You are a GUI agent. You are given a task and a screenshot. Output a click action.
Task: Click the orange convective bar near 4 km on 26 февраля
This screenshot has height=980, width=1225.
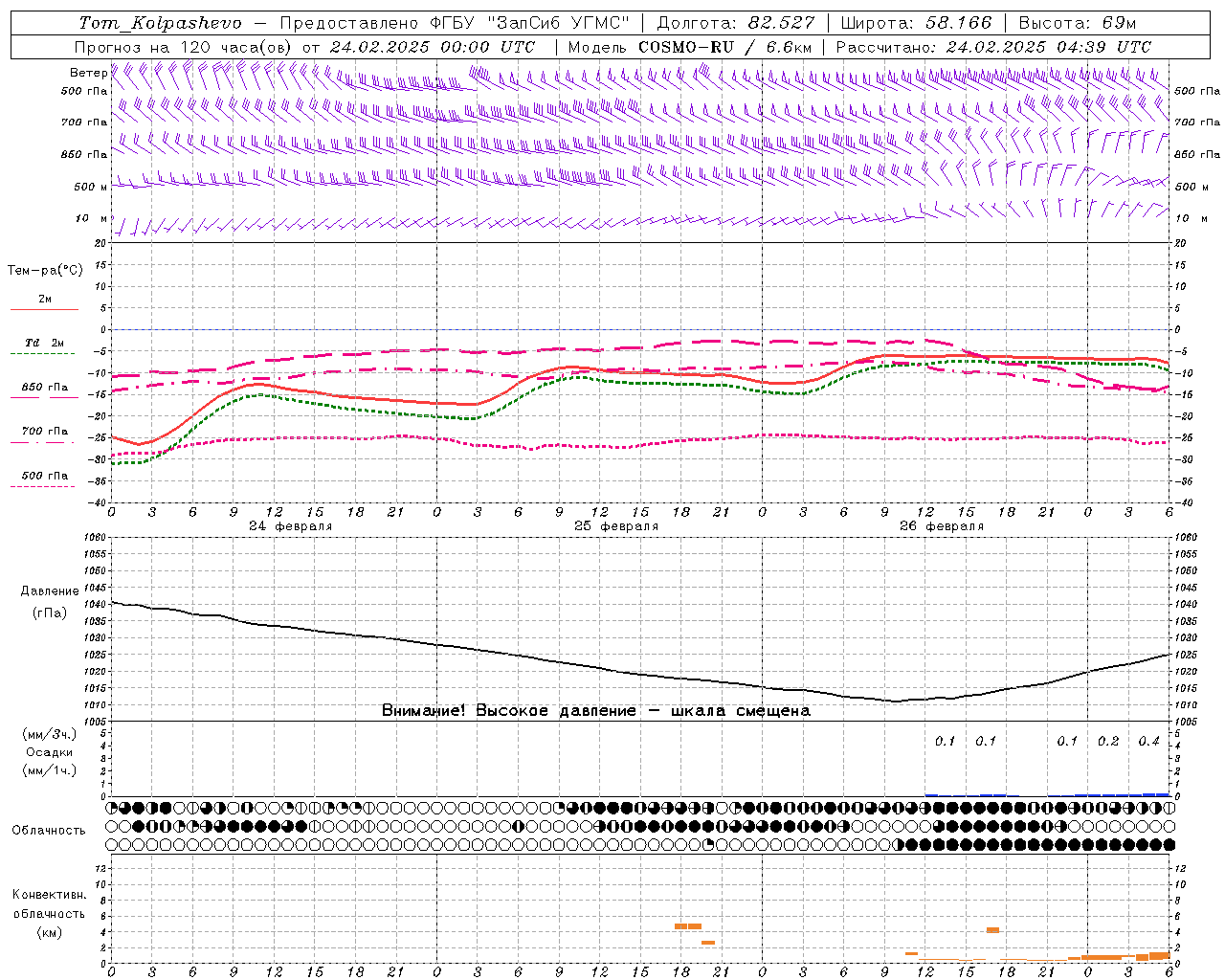click(992, 930)
